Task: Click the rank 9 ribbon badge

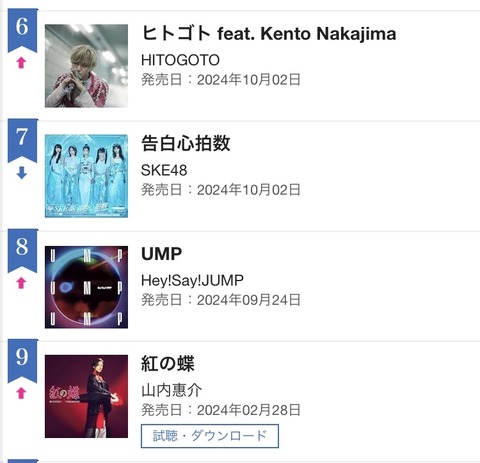Action: 23,361
